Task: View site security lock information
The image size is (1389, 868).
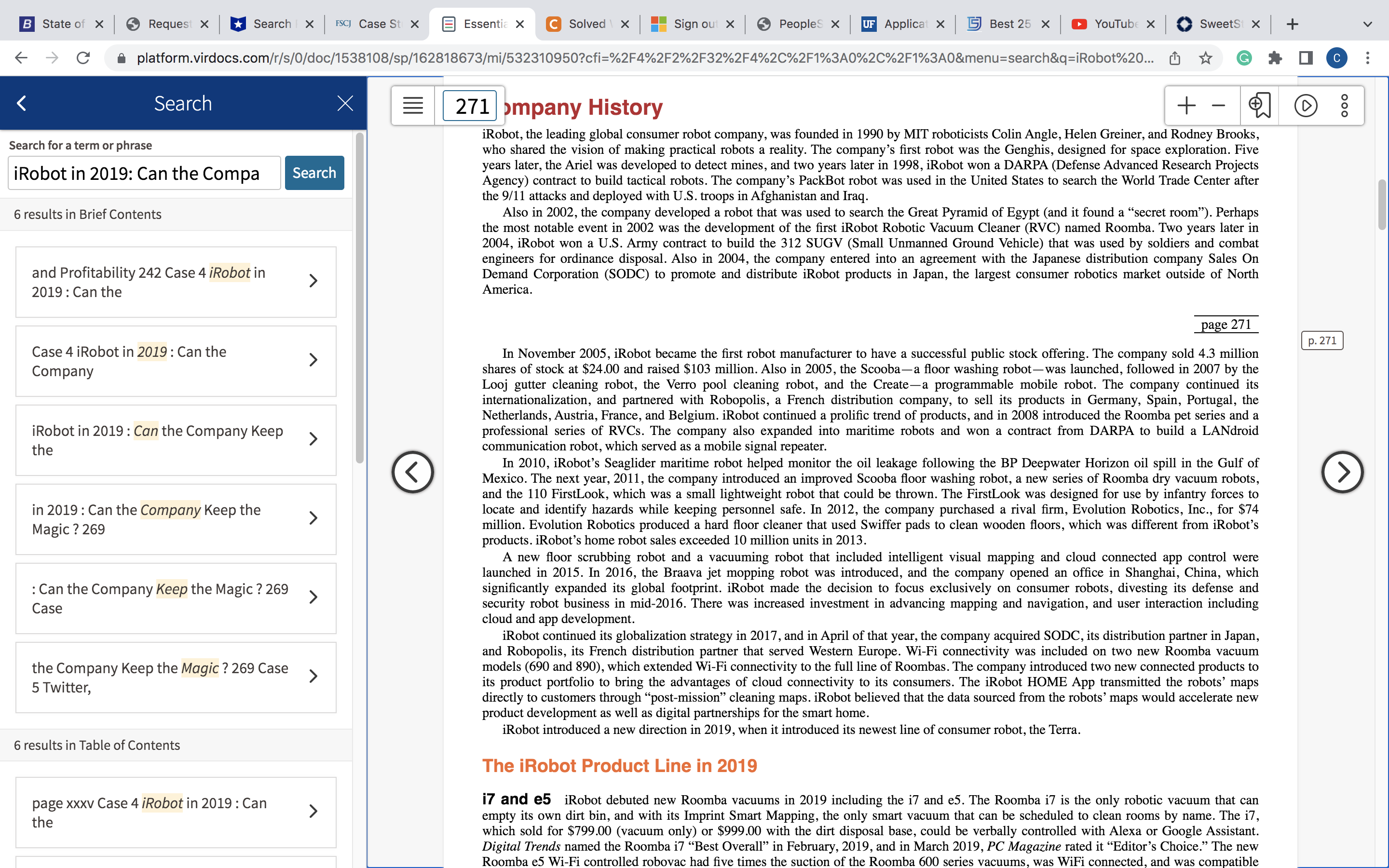Action: click(x=121, y=58)
